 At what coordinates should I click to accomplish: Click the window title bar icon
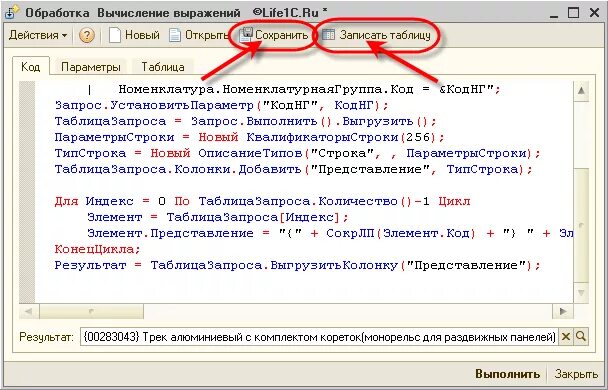(x=11, y=12)
